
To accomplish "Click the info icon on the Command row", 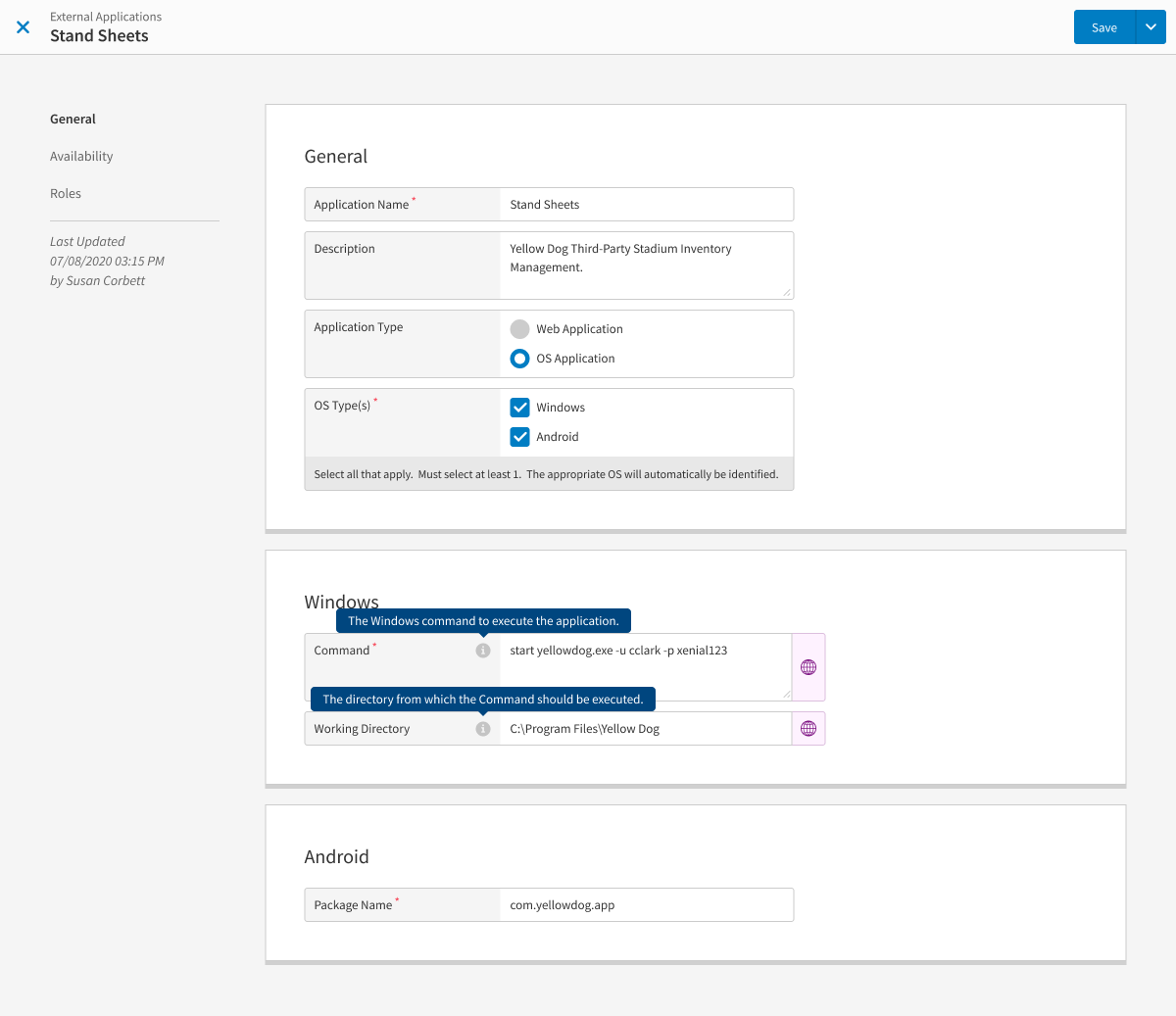I will [x=482, y=650].
